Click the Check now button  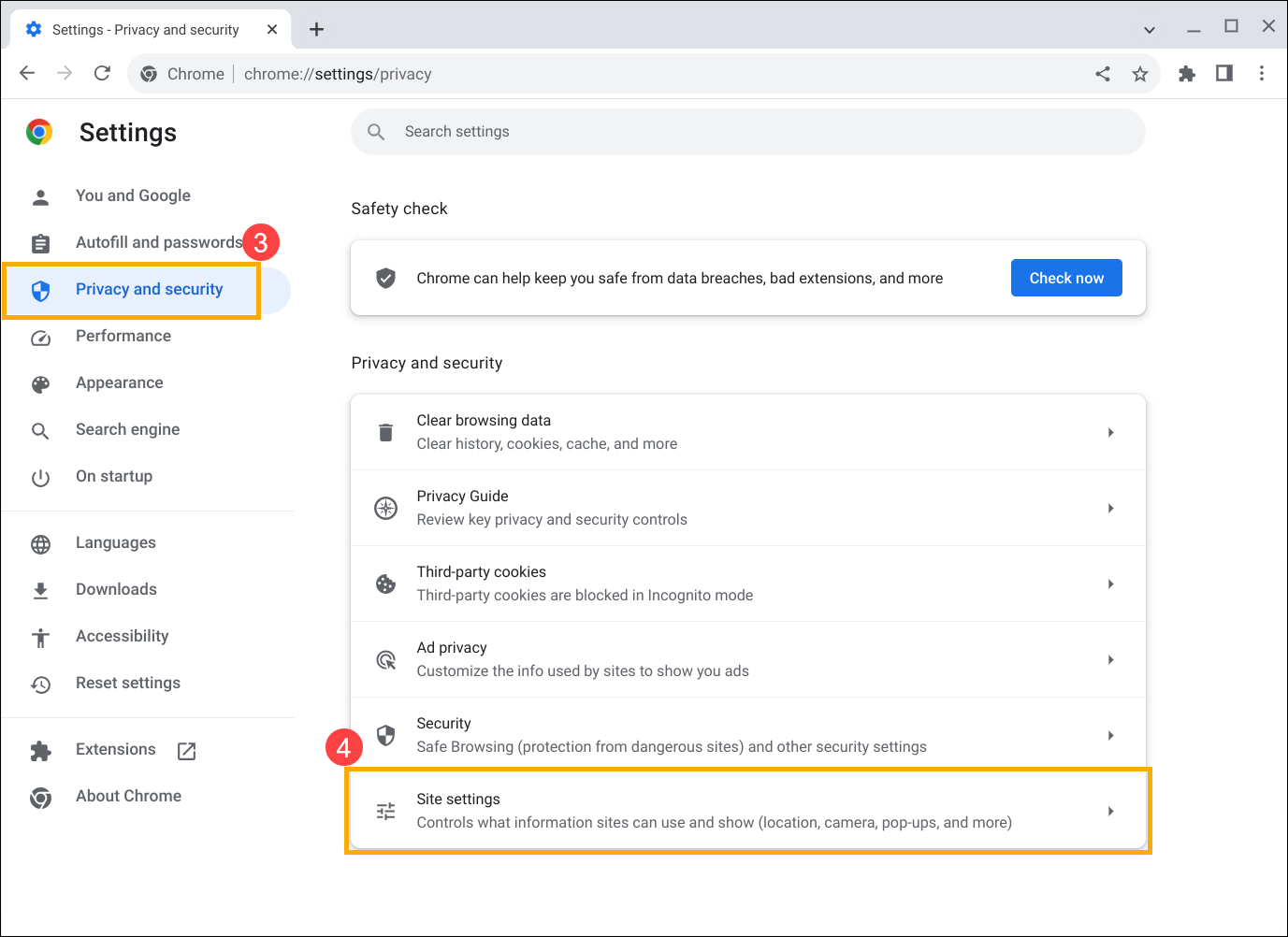1066,278
